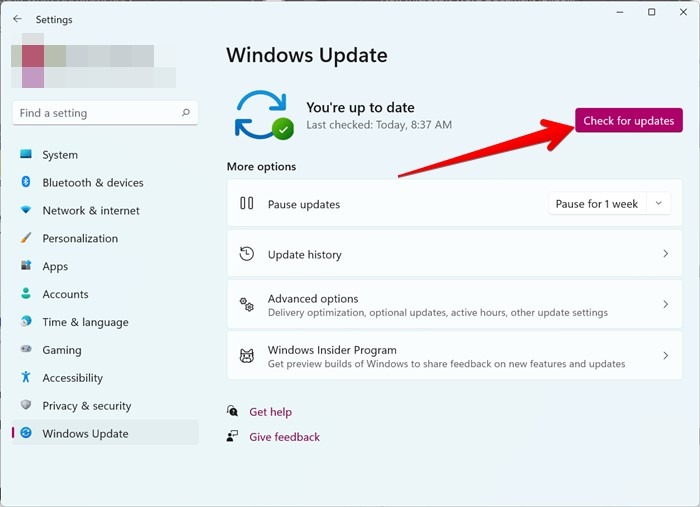
Task: Click the Privacy & security shield icon
Action: 26,405
